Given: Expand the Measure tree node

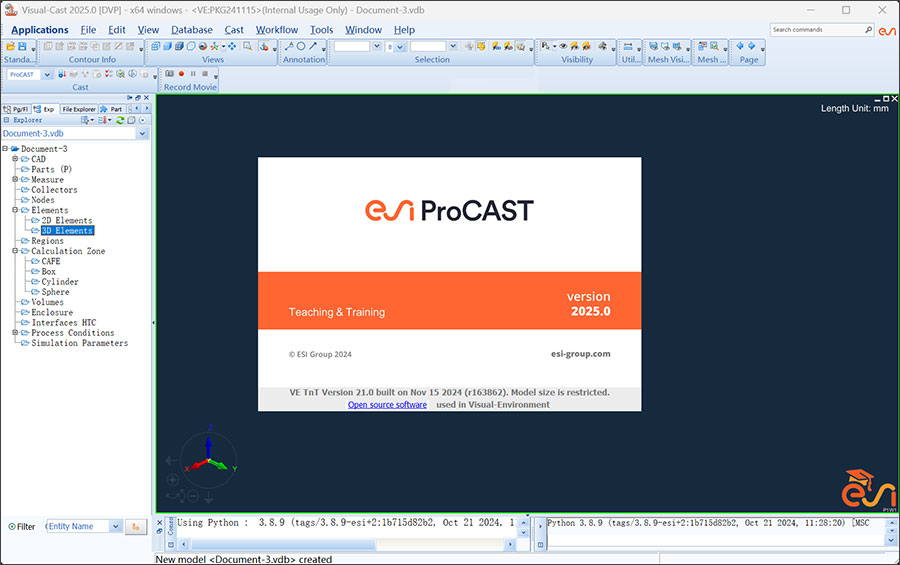Looking at the screenshot, I should coord(15,179).
